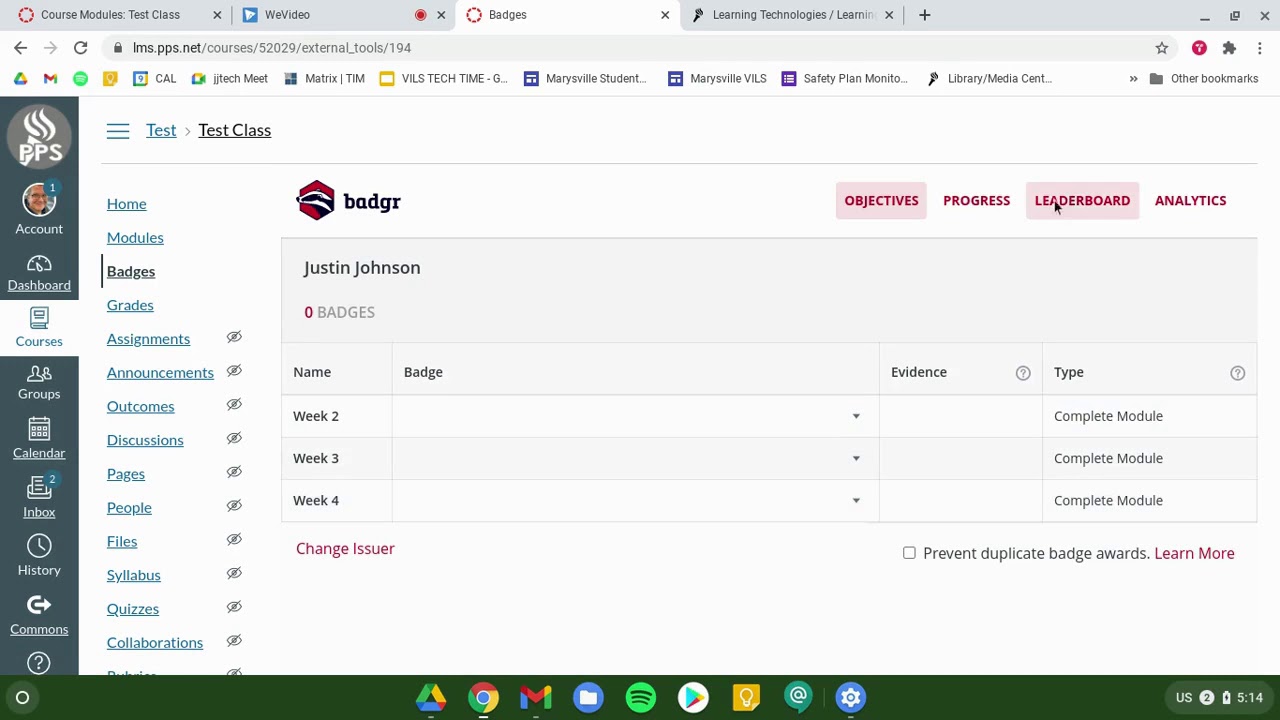This screenshot has height=720, width=1280.
Task: Toggle visibility icon beside Discussions
Action: [234, 439]
